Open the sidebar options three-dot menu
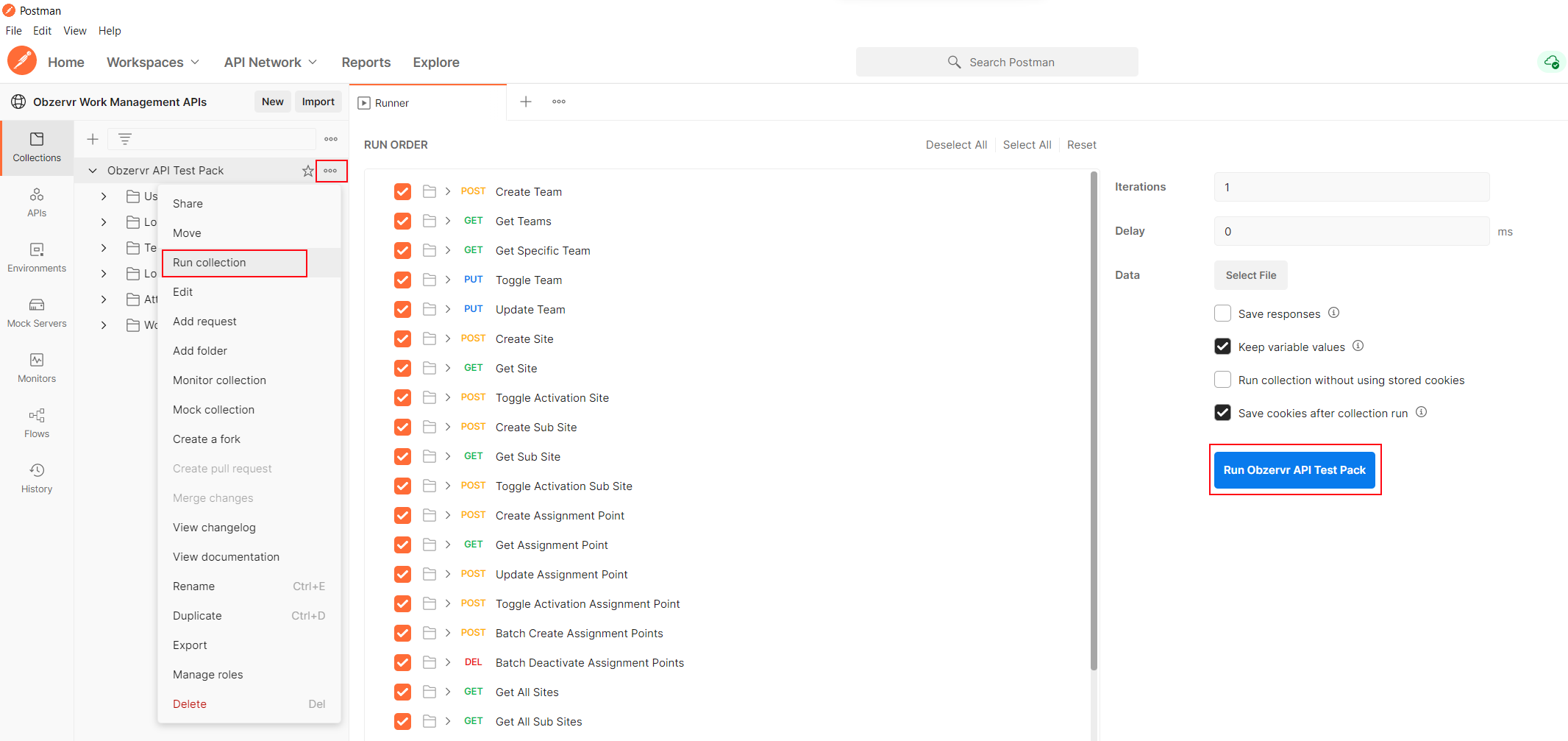The image size is (1568, 741). pyautogui.click(x=331, y=138)
